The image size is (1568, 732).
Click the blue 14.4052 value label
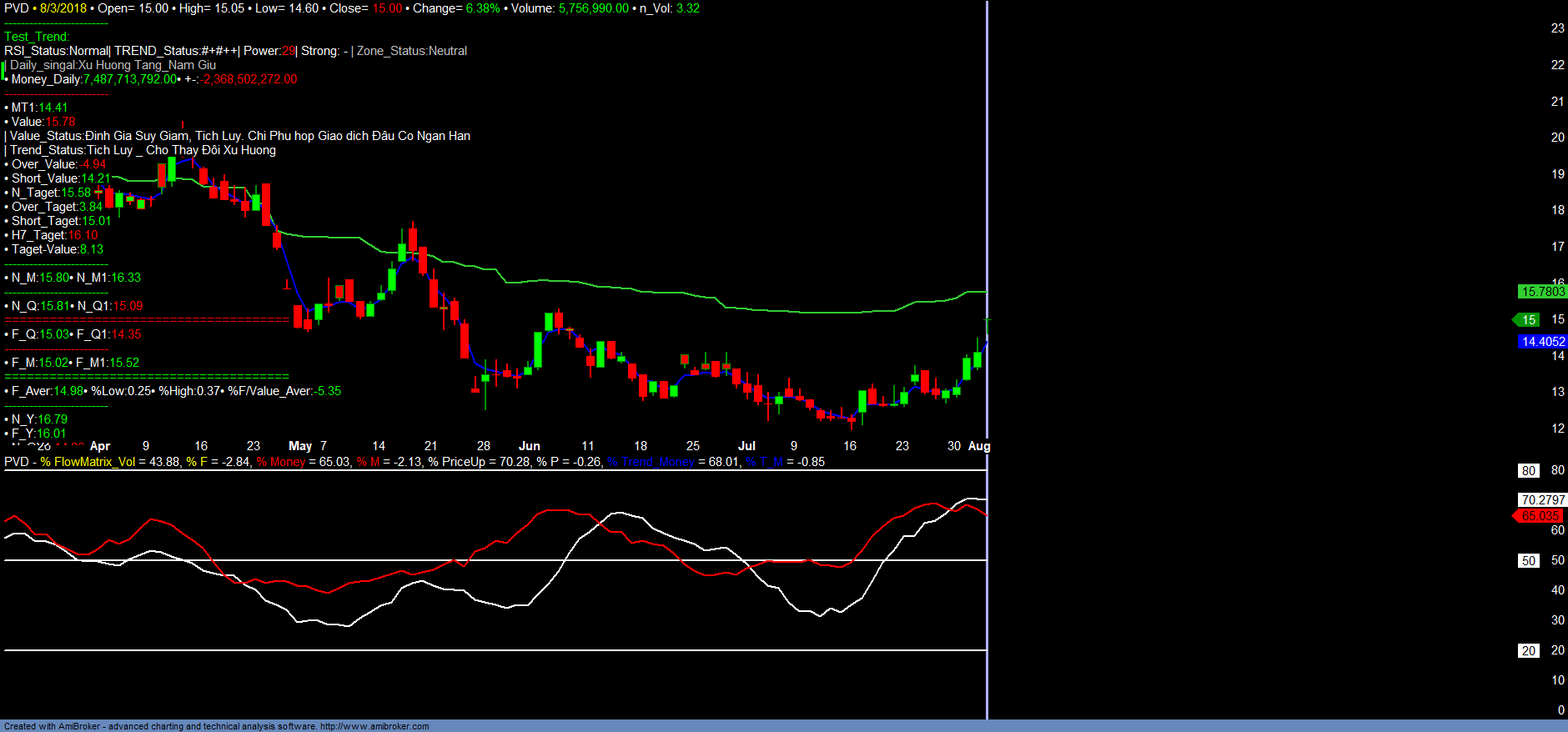pyautogui.click(x=1542, y=342)
